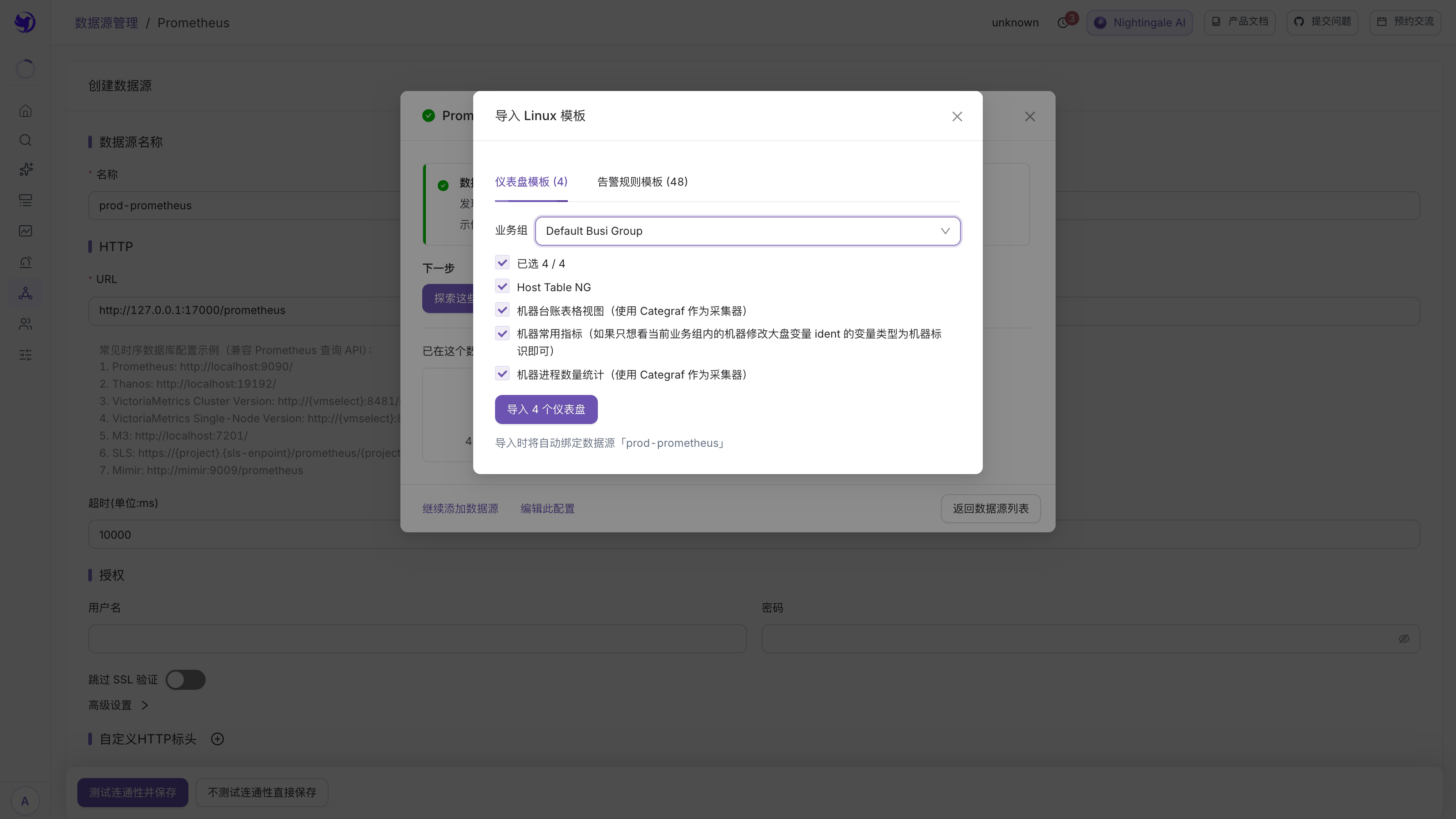Open the AI sparkle icon in sidebar
This screenshot has height=819, width=1456.
(25, 170)
